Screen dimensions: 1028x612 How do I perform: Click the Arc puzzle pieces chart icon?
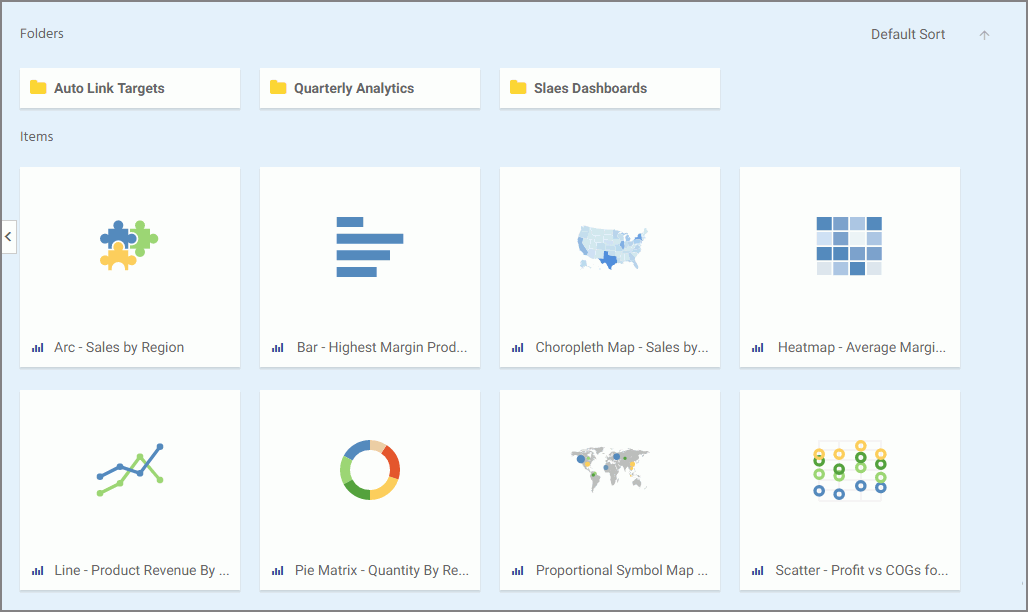tap(129, 245)
